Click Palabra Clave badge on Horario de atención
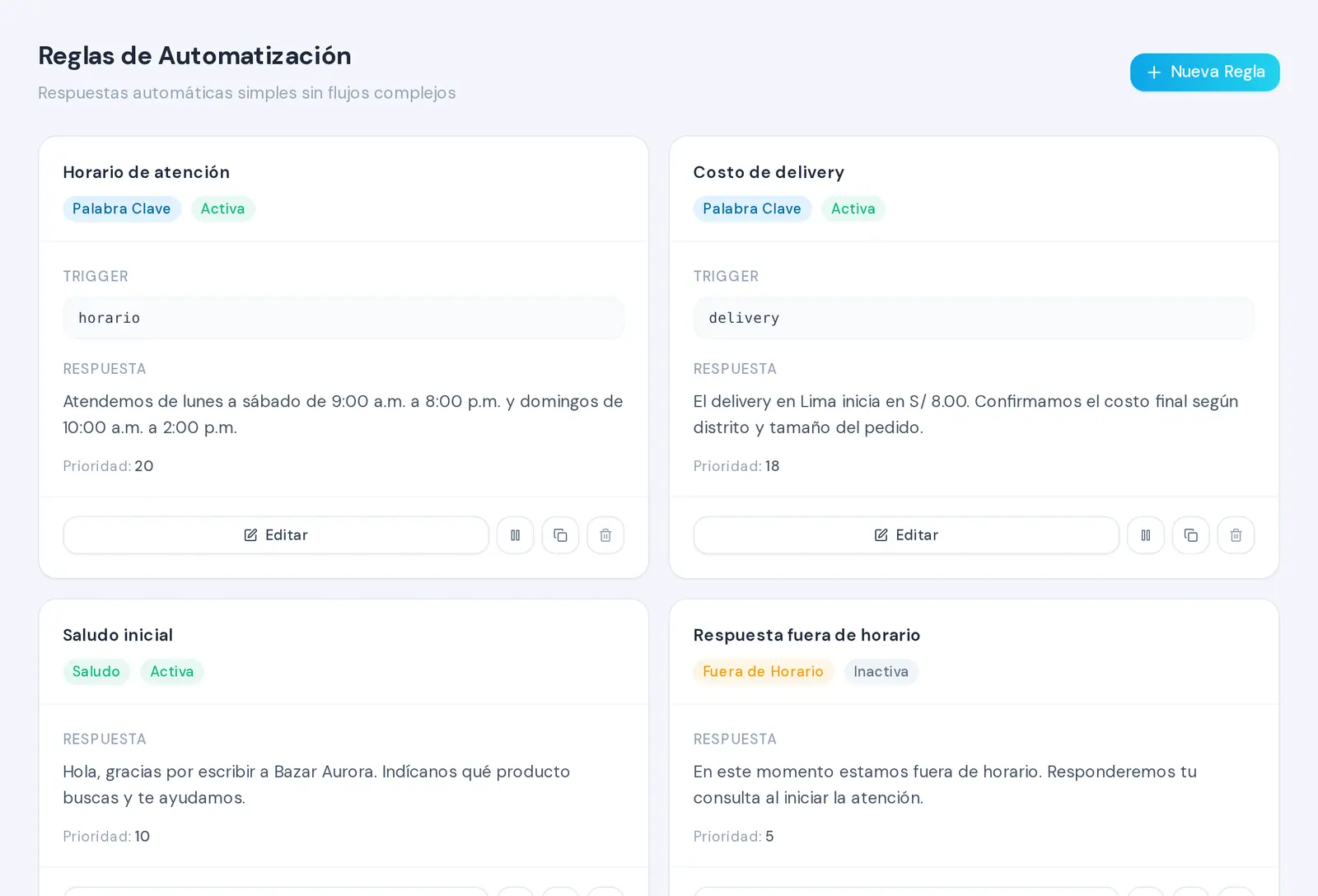This screenshot has height=896, width=1318. point(122,209)
